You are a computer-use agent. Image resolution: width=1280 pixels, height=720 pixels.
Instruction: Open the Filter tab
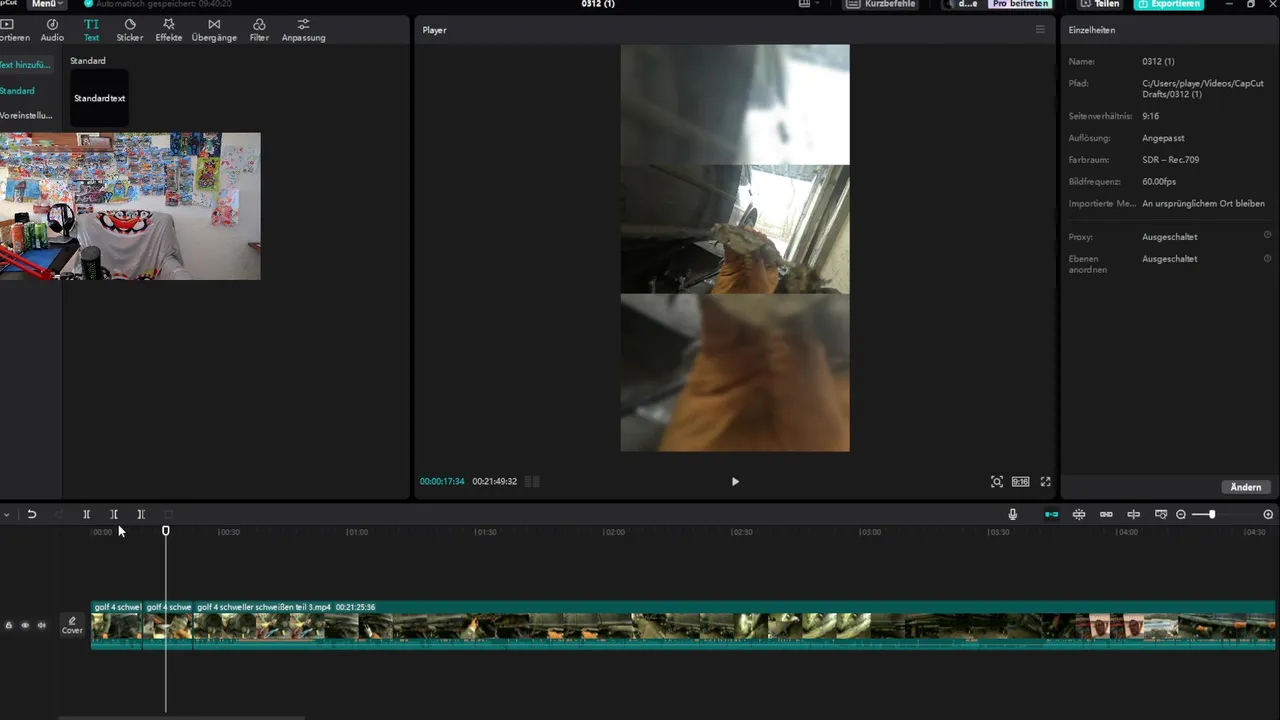pos(259,30)
